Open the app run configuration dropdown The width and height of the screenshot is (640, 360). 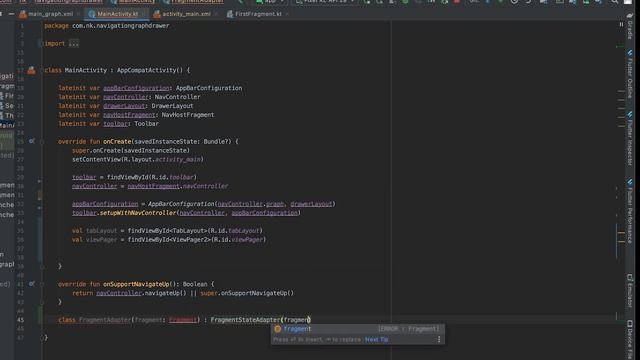(x=269, y=2)
